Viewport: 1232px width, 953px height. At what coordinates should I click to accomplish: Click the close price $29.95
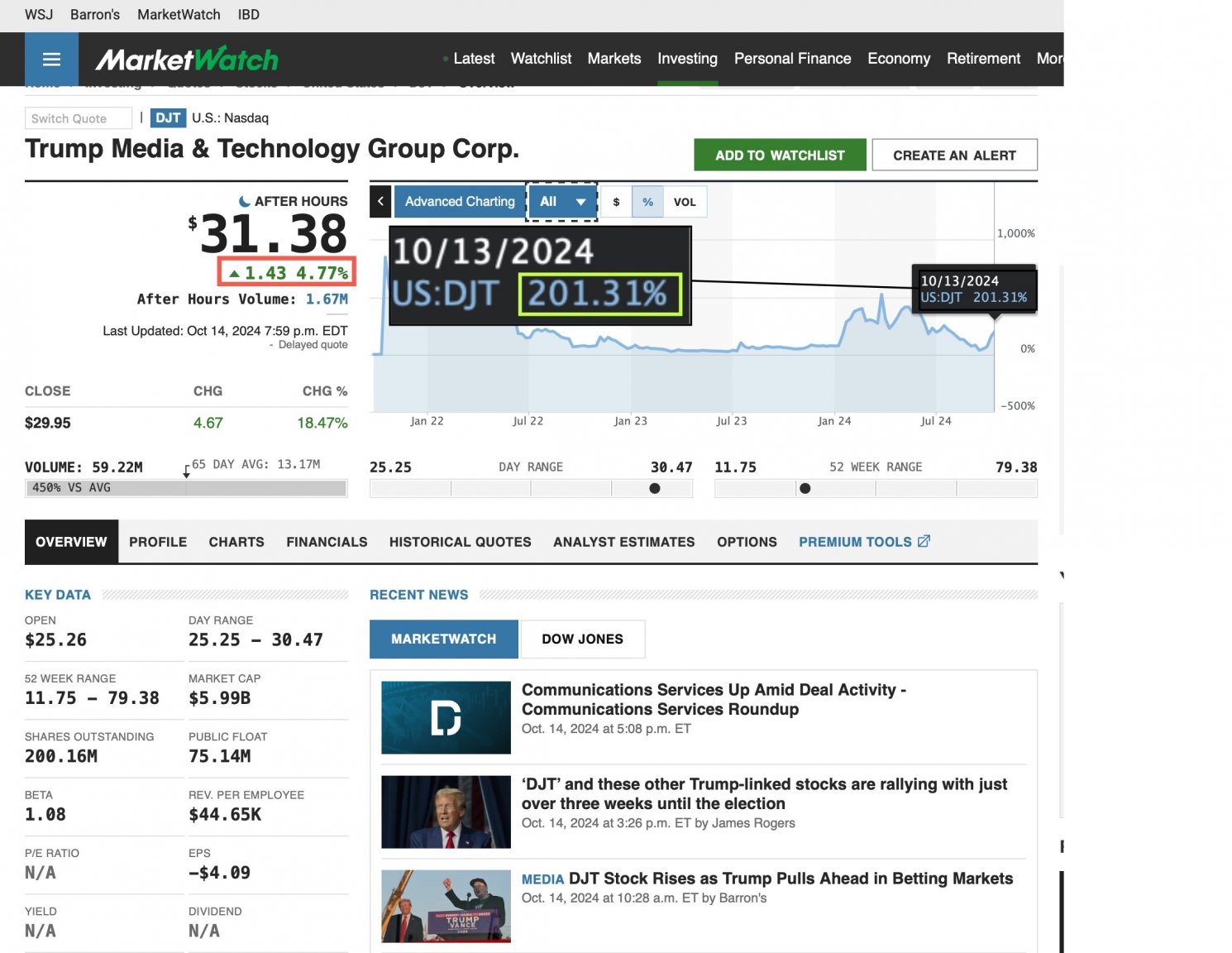pos(48,423)
